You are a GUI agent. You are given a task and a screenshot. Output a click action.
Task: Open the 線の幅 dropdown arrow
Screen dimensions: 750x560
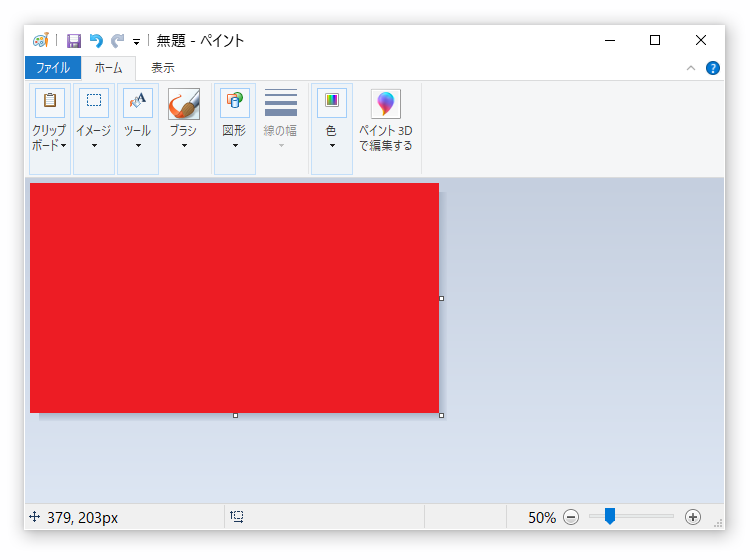[x=281, y=145]
